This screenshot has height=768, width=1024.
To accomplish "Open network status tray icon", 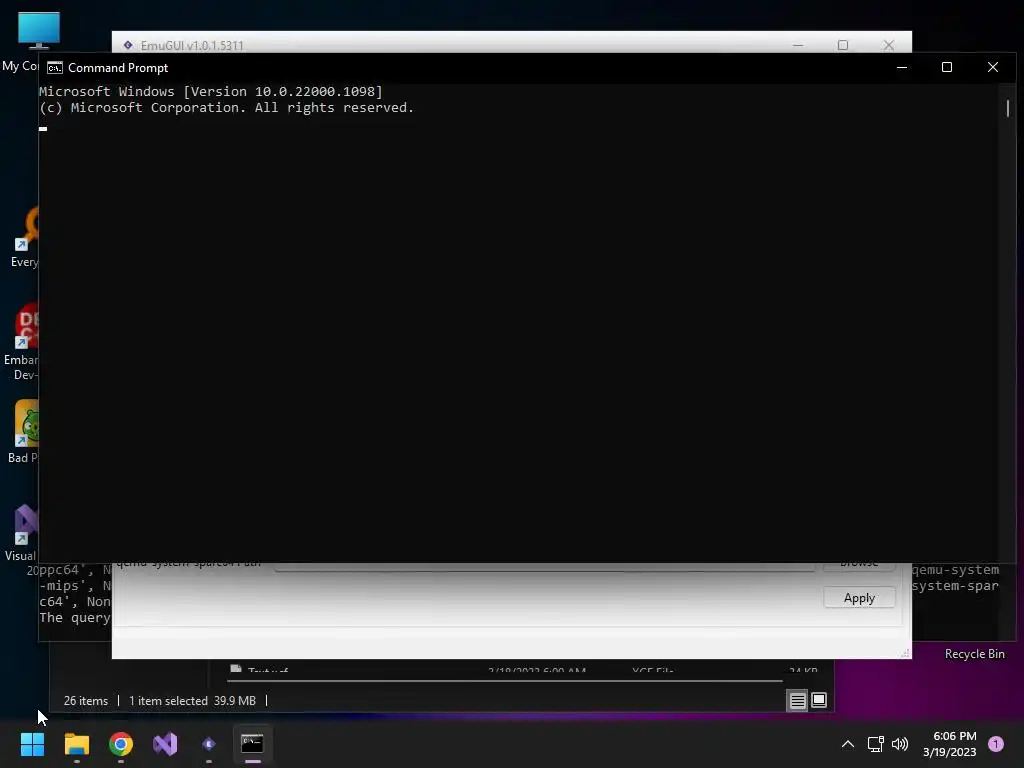I will click(875, 744).
